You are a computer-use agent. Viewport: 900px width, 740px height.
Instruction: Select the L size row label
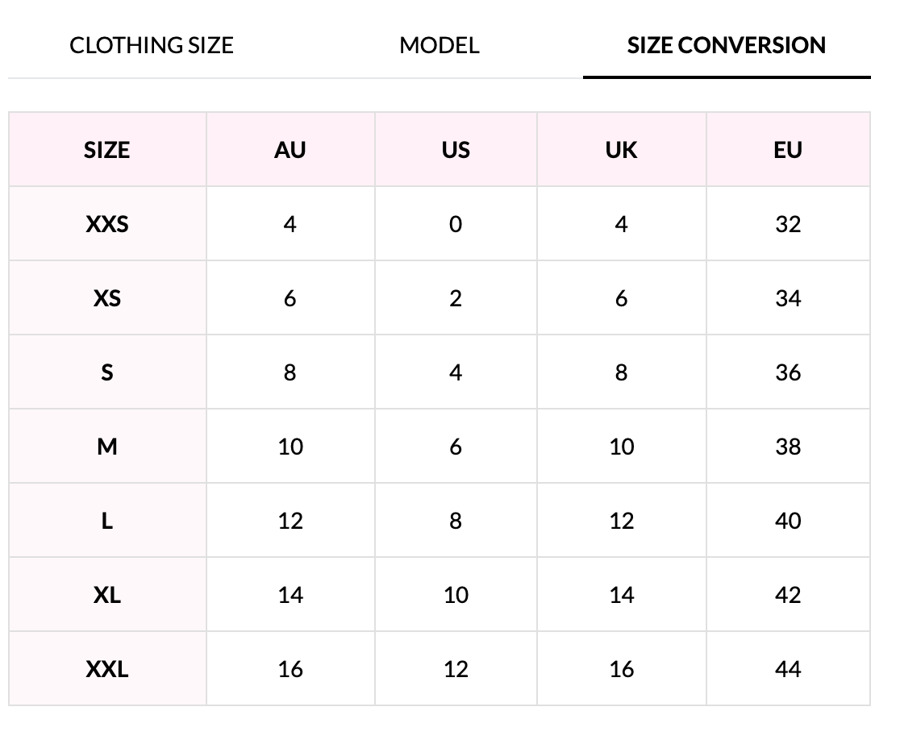[107, 520]
